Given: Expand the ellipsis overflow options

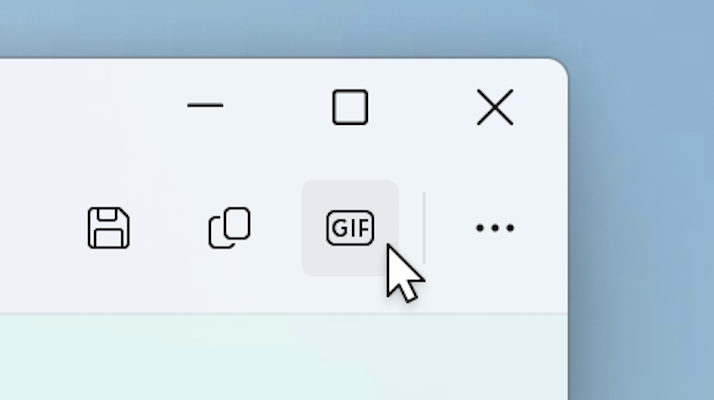Looking at the screenshot, I should [x=495, y=228].
